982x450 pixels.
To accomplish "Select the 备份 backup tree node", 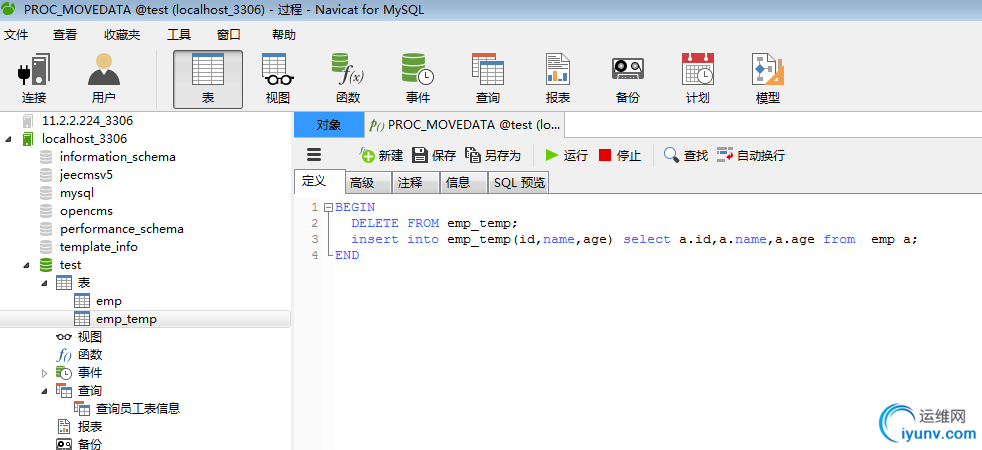I will point(90,444).
